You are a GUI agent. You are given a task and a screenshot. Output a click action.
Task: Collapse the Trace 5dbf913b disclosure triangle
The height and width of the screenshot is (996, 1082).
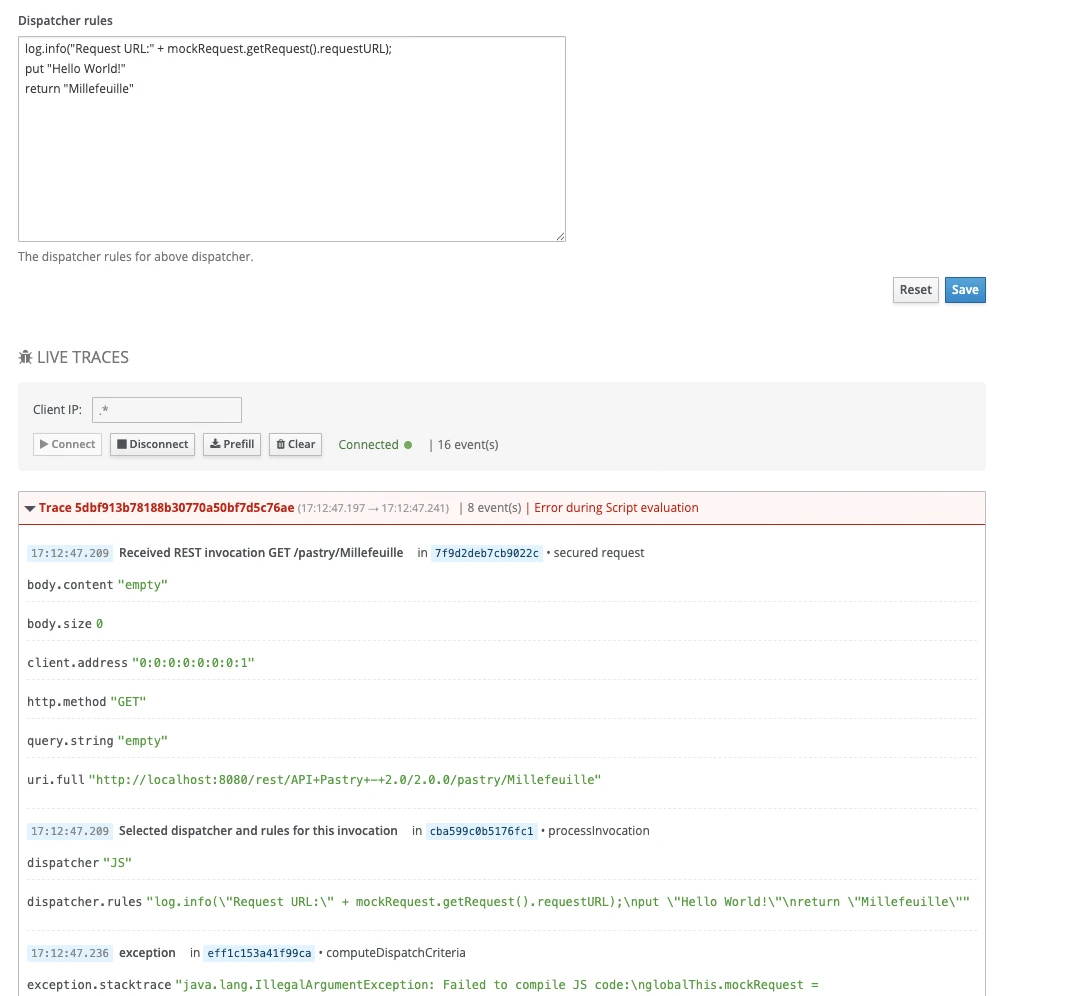[x=30, y=508]
